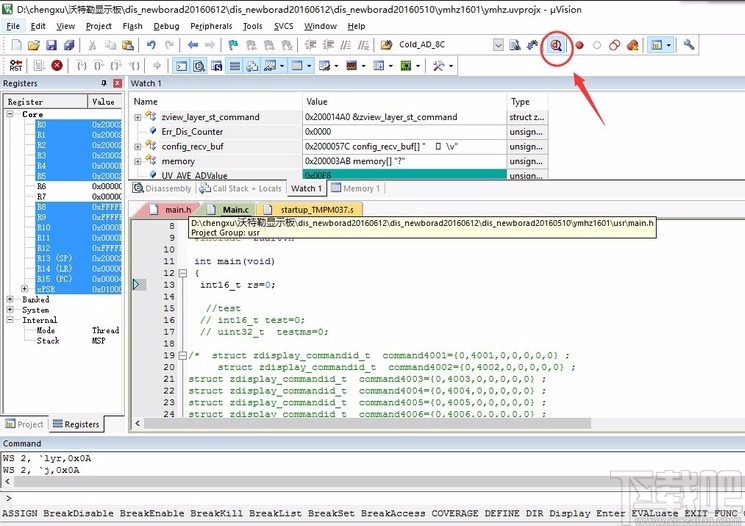Pin the Registers panel
This screenshot has height=526, width=745.
(x=104, y=83)
